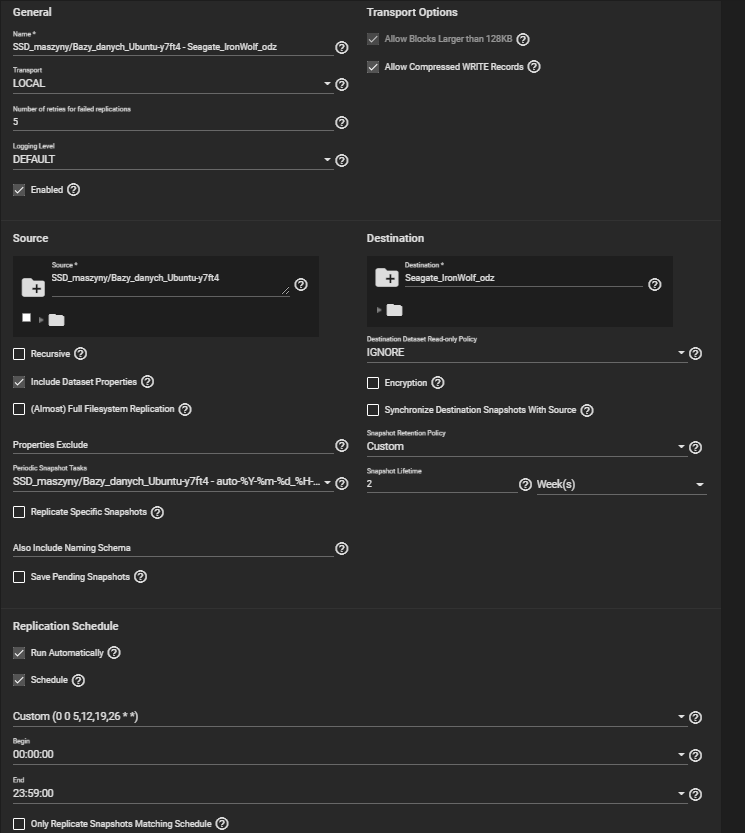Image resolution: width=745 pixels, height=833 pixels.
Task: Click the Source new-folder icon
Action: (x=33, y=287)
